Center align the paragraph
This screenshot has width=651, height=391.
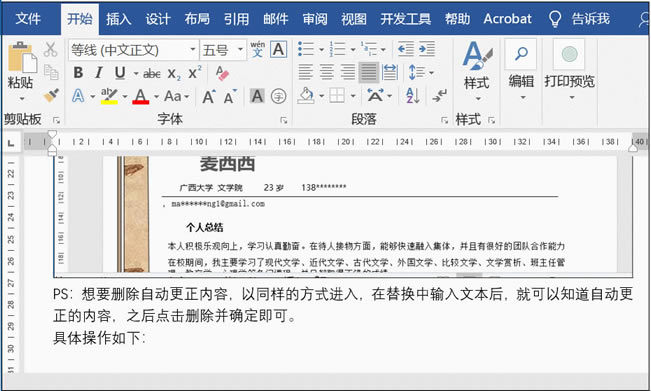click(x=327, y=73)
